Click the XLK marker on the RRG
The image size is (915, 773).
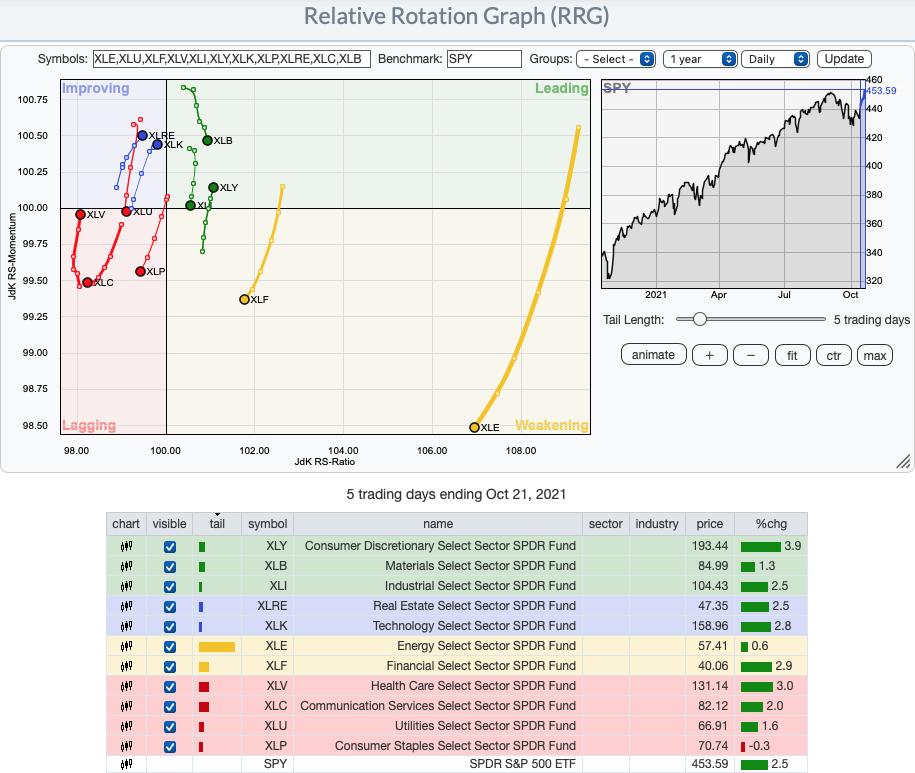tap(157, 144)
